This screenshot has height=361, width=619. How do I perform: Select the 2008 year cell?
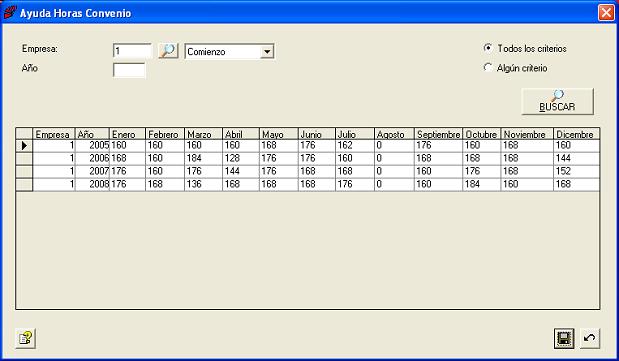92,185
